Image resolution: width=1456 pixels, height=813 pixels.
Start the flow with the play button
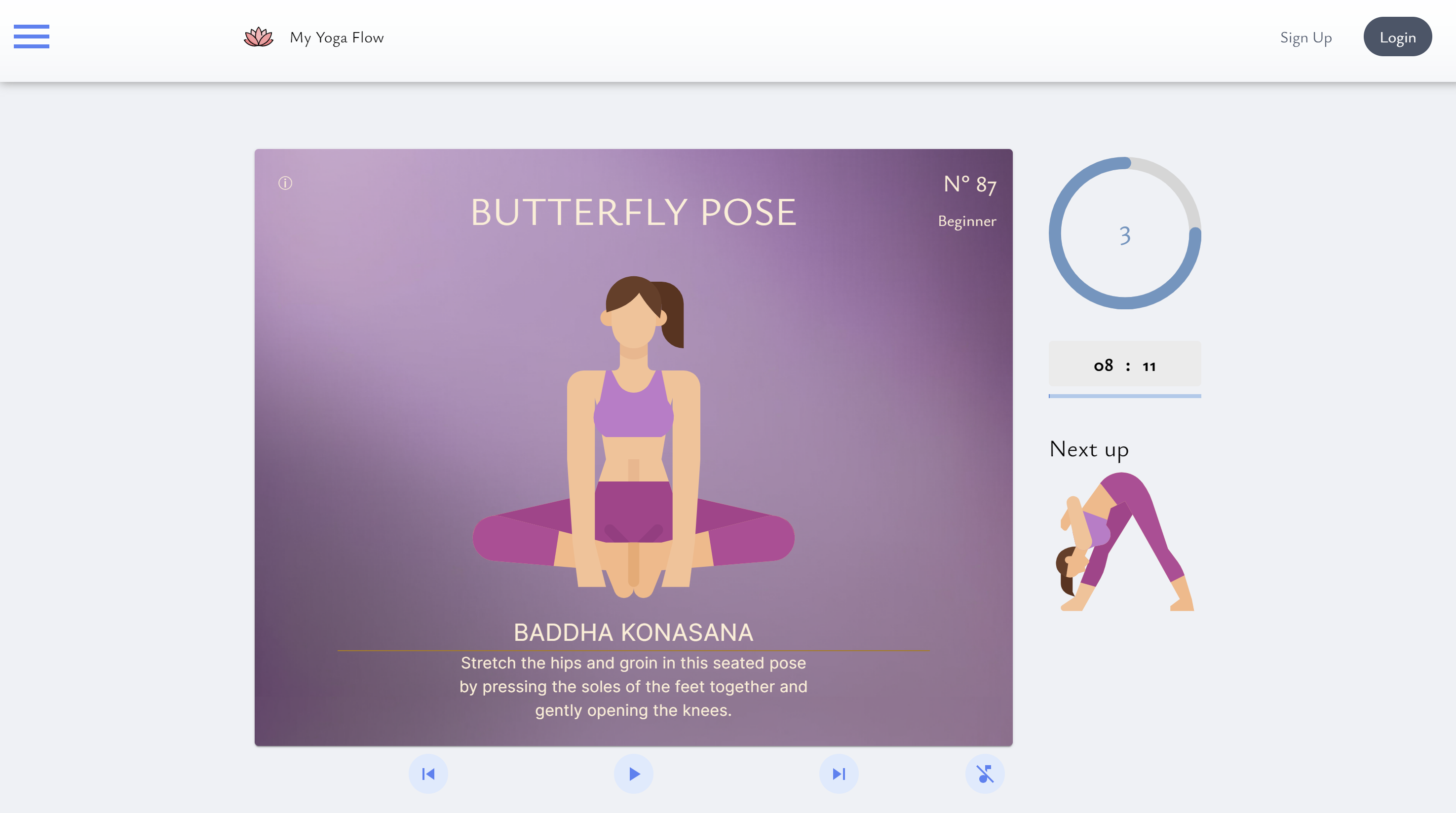pos(633,774)
